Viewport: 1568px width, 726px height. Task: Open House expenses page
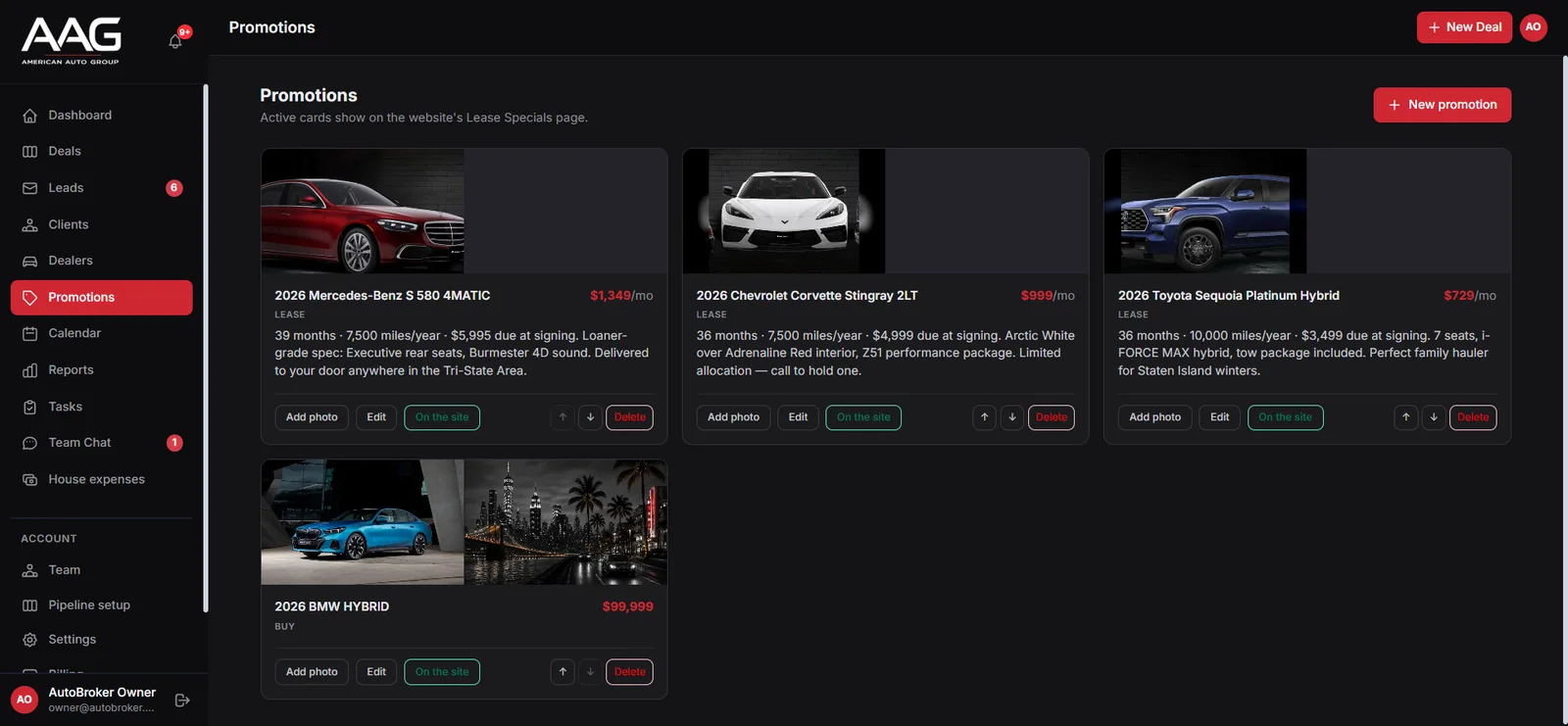coord(102,479)
